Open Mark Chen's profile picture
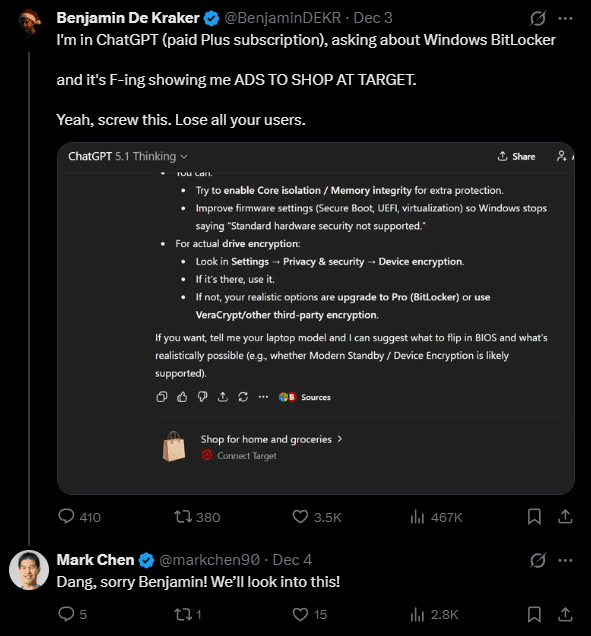Screen dimensions: 591x636 coord(29,569)
